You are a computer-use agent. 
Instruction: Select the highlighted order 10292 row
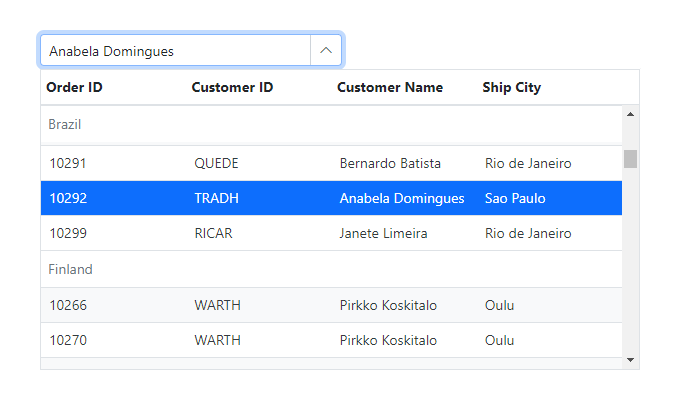(x=330, y=198)
